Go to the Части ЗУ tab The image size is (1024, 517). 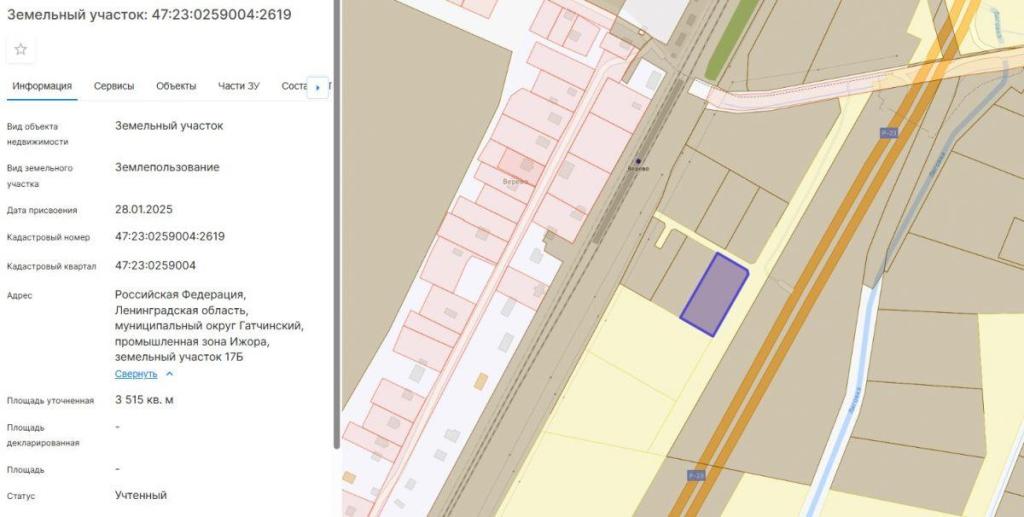click(x=239, y=86)
